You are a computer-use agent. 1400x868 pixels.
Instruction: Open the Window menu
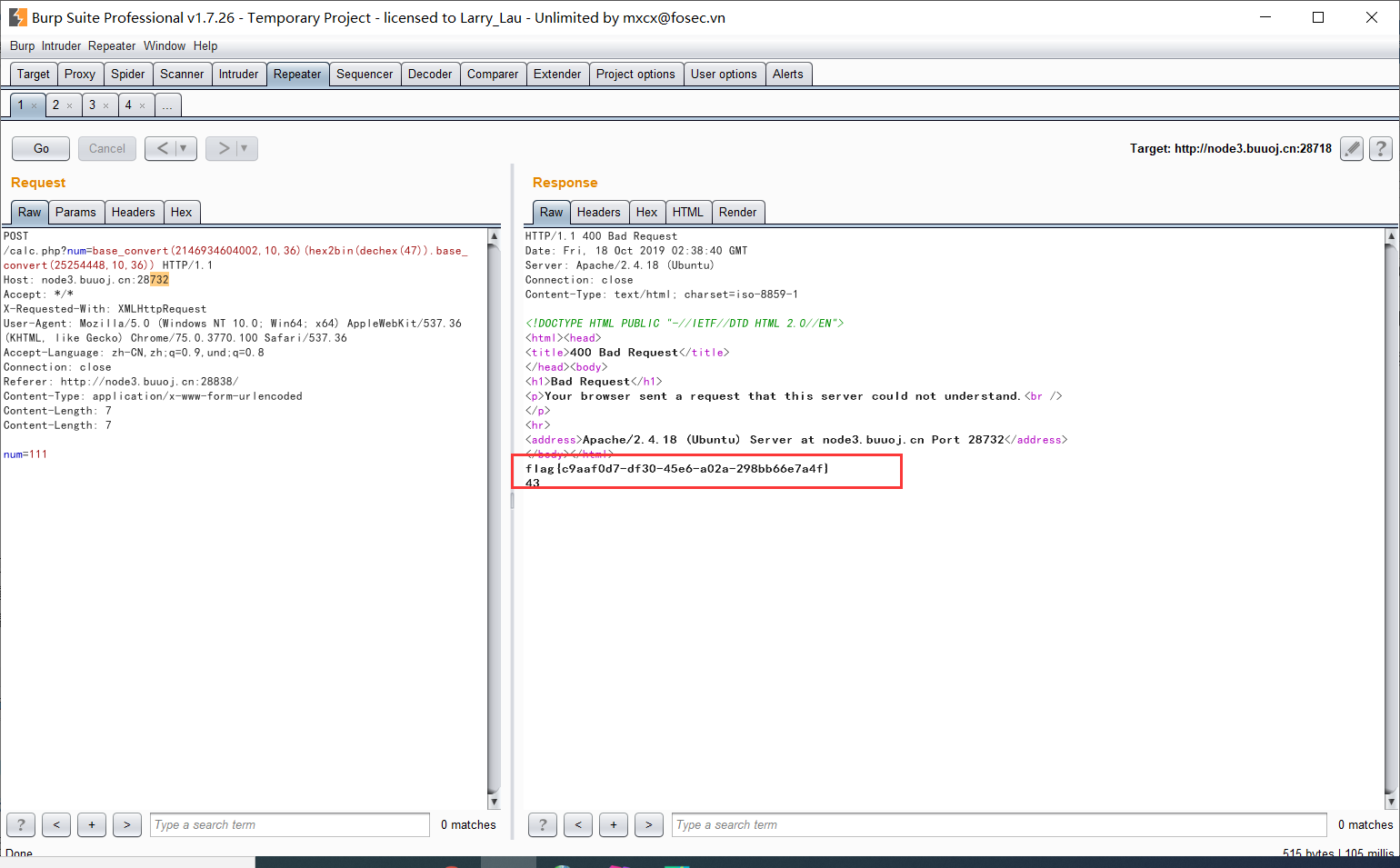click(x=165, y=45)
